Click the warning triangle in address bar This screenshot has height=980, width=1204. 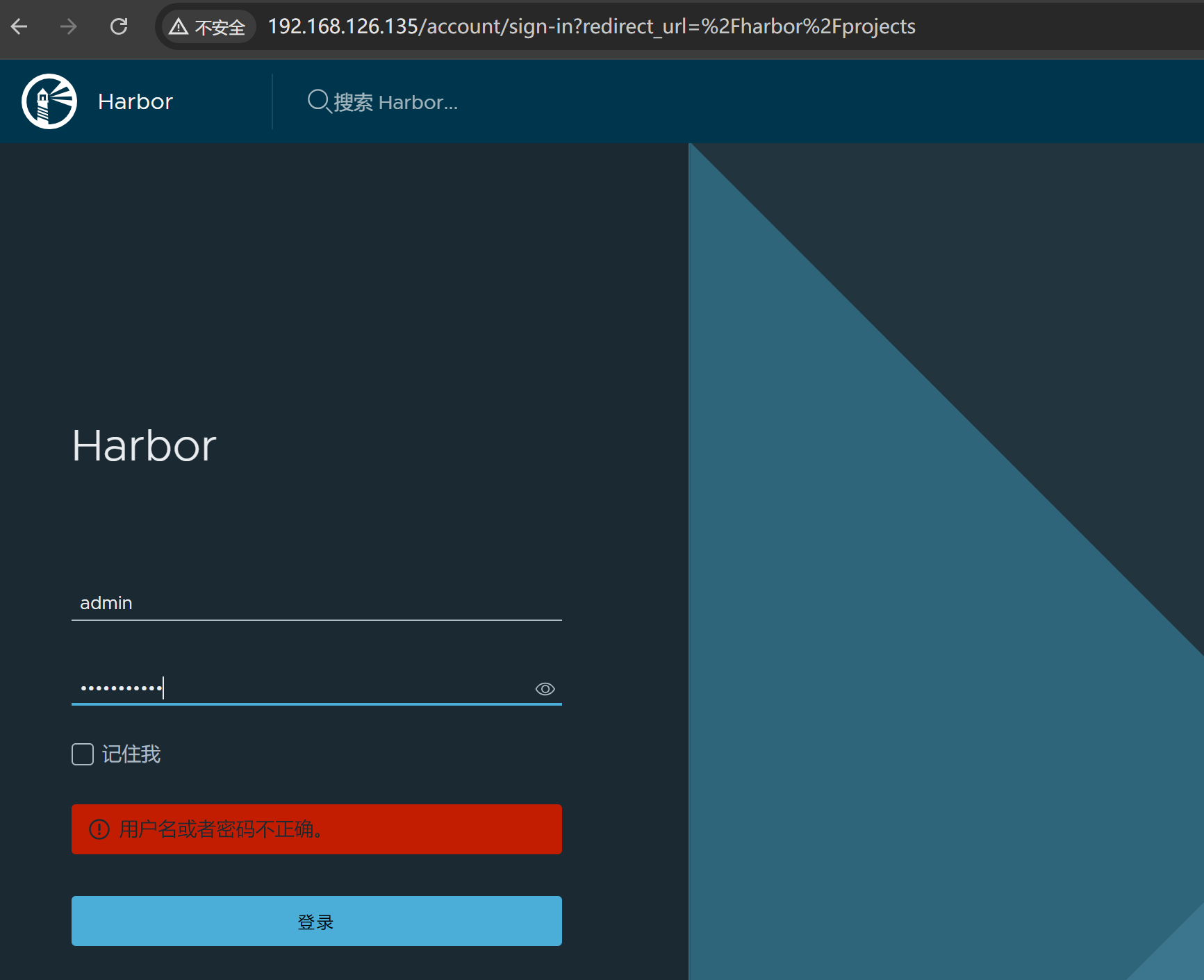[179, 27]
